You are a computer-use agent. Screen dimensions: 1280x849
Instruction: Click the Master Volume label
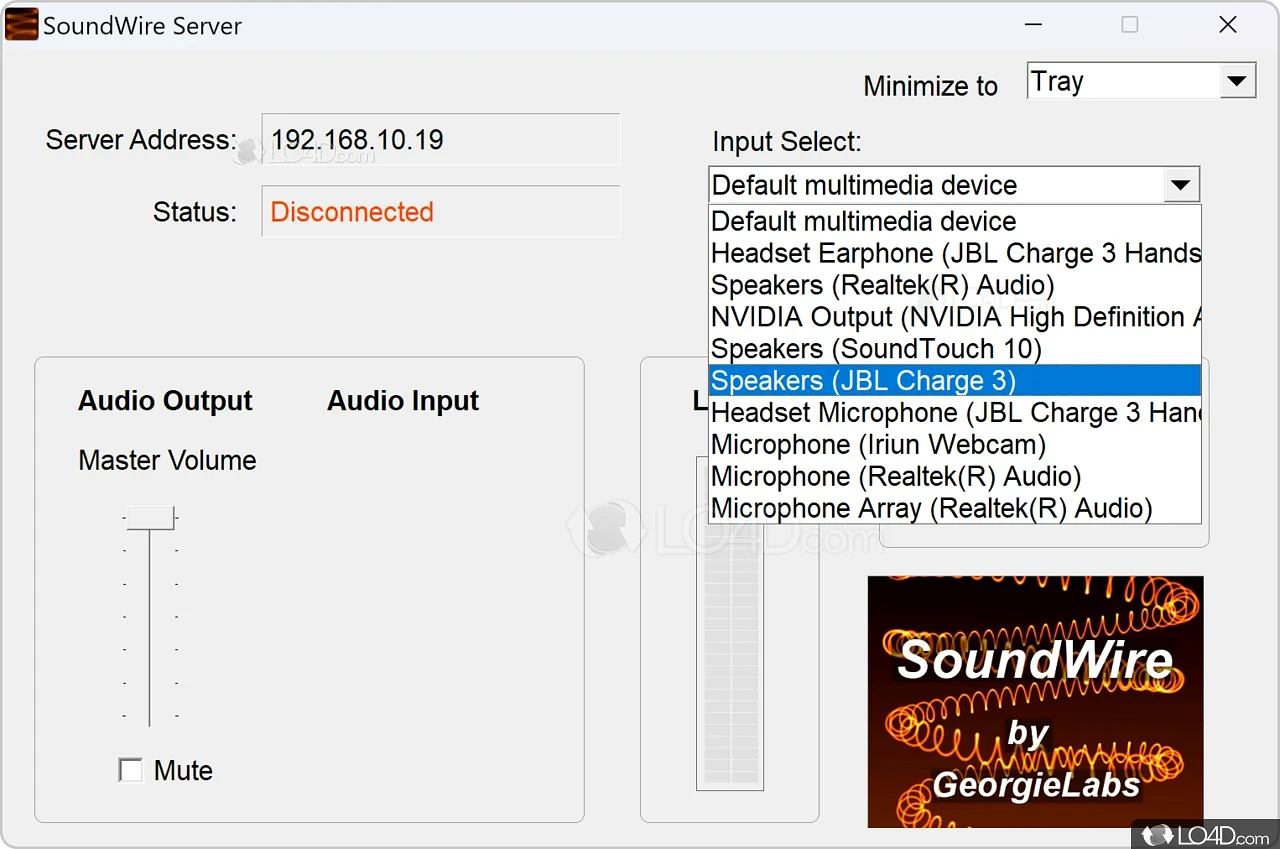pos(167,461)
